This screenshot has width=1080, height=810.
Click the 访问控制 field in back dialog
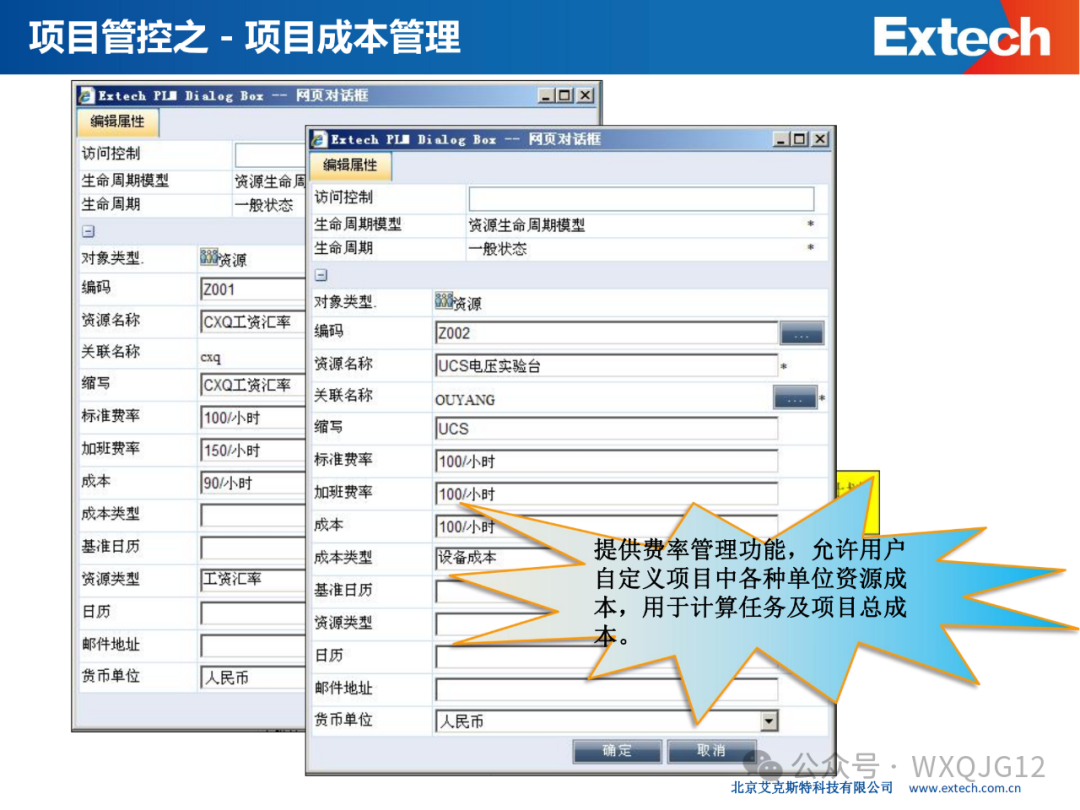click(270, 155)
